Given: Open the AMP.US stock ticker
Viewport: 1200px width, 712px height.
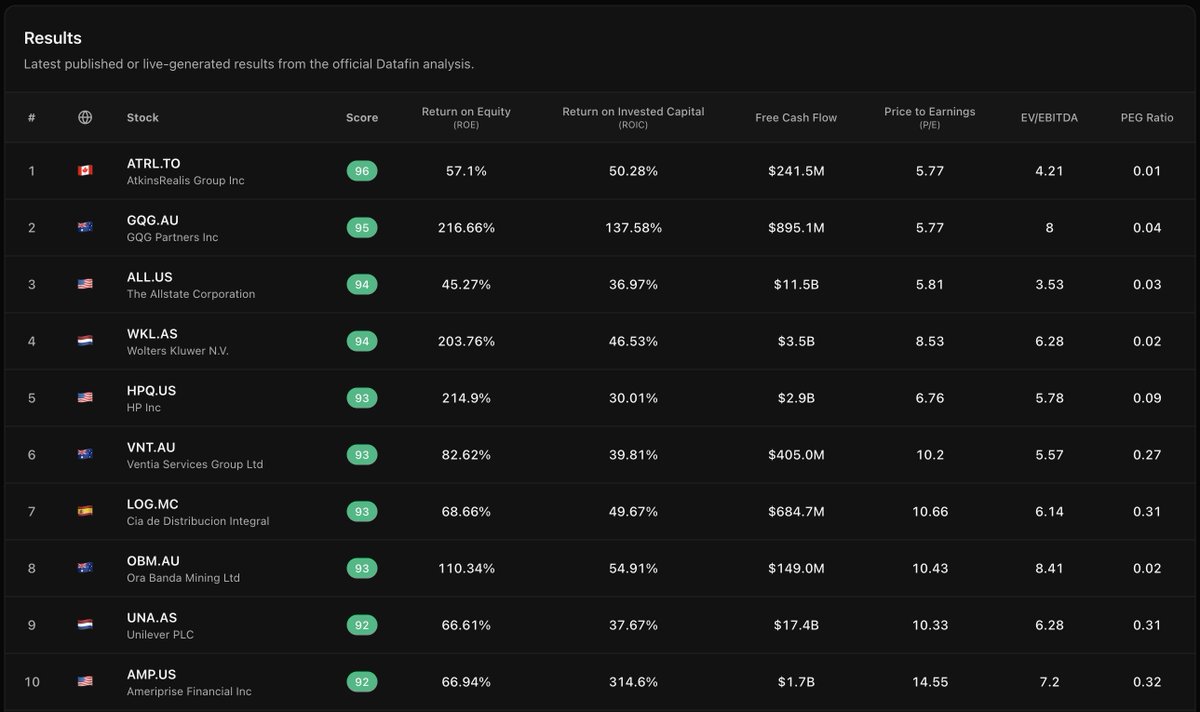Looking at the screenshot, I should tap(151, 674).
